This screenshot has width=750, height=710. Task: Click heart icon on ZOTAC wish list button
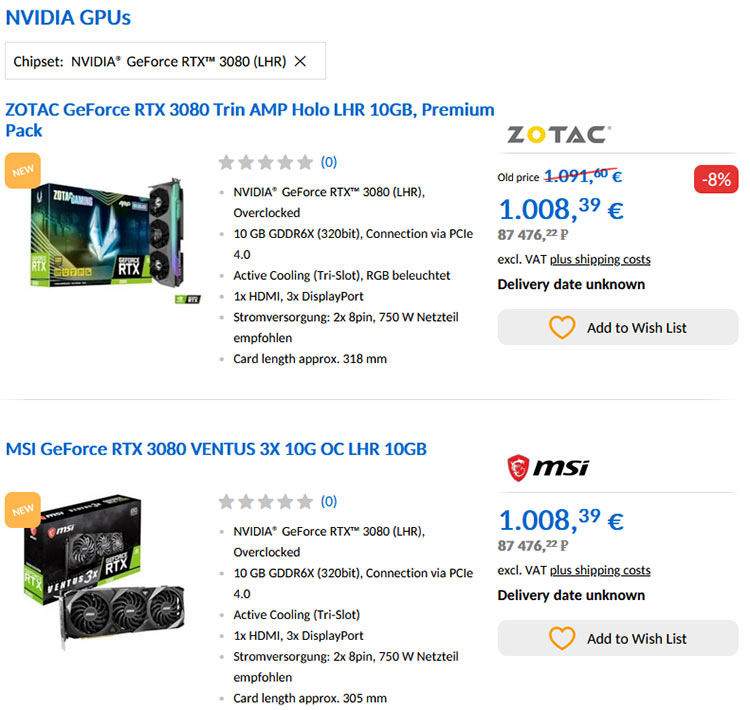562,327
